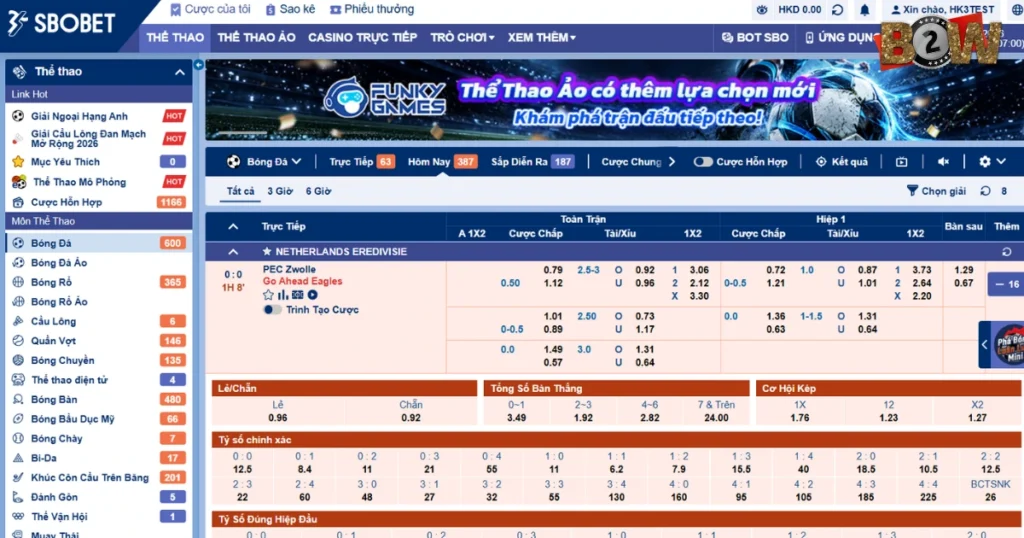Click the Bi-Da icon
Image resolution: width=1024 pixels, height=538 pixels.
[18, 458]
